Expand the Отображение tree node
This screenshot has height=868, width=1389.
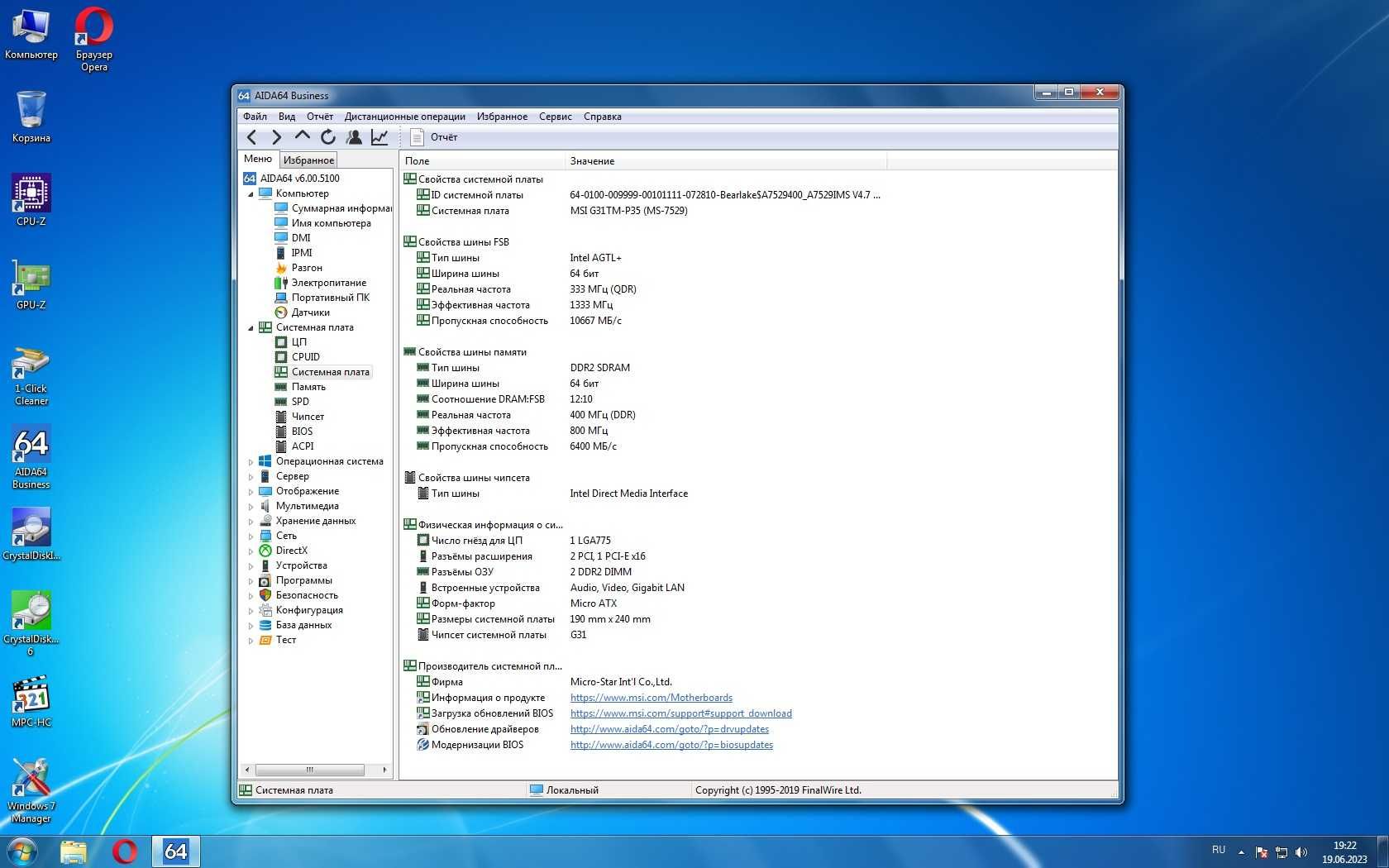(251, 492)
